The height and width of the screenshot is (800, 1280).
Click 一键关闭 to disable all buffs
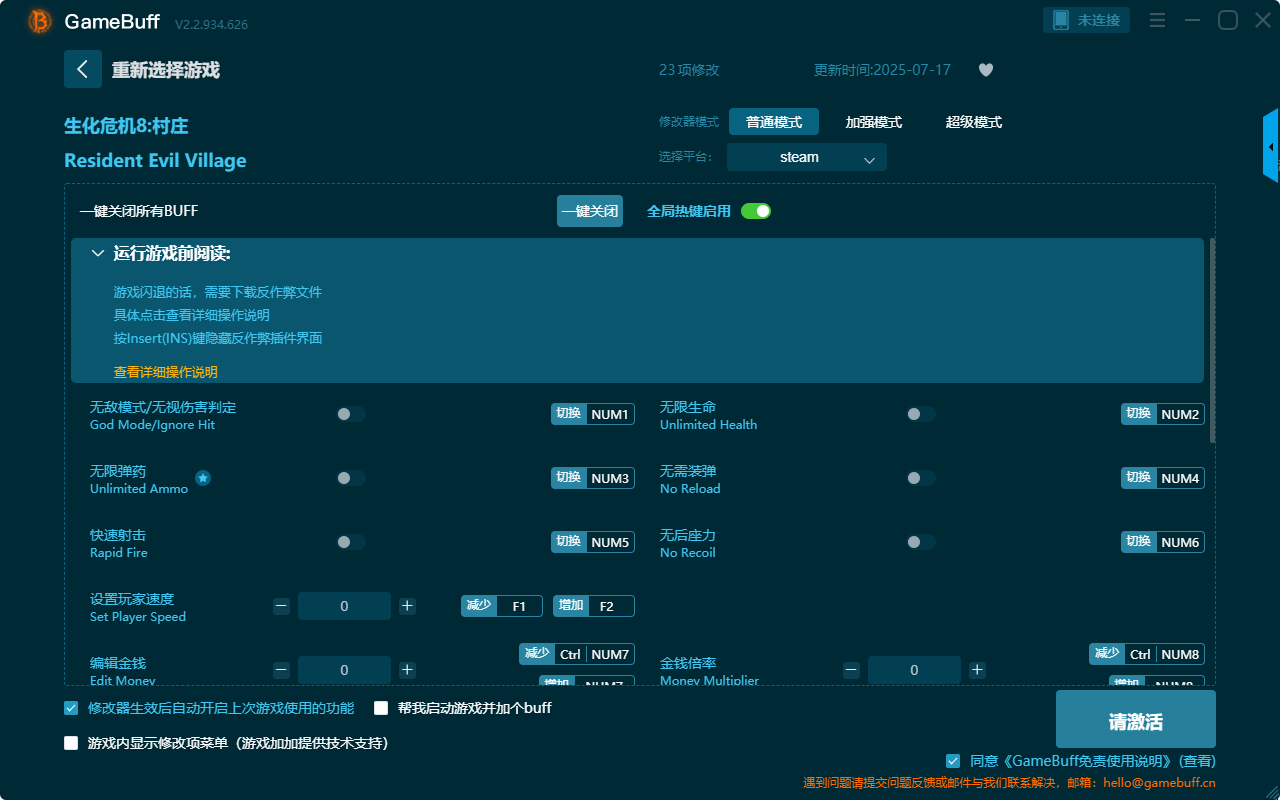[589, 211]
